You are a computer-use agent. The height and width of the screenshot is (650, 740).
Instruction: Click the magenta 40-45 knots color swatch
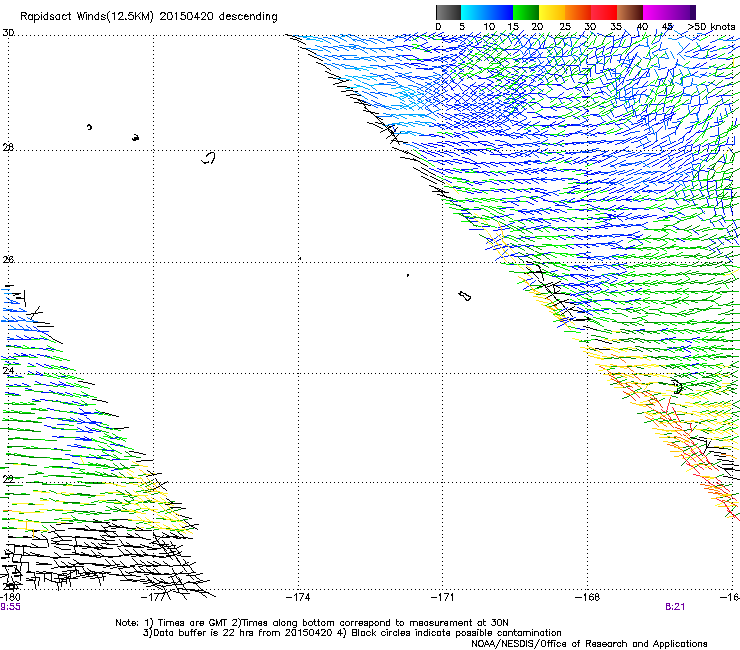[656, 12]
